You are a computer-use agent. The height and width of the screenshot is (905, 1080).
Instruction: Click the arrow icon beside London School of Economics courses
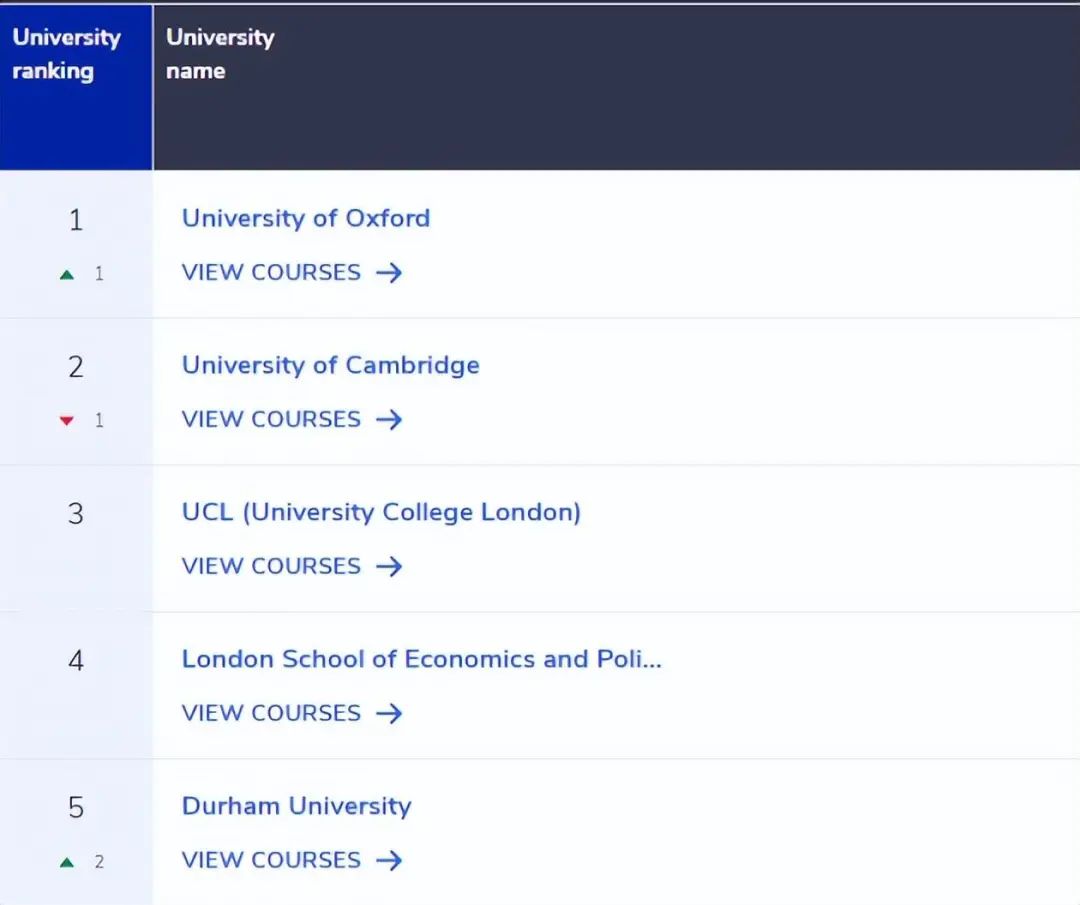(x=391, y=713)
